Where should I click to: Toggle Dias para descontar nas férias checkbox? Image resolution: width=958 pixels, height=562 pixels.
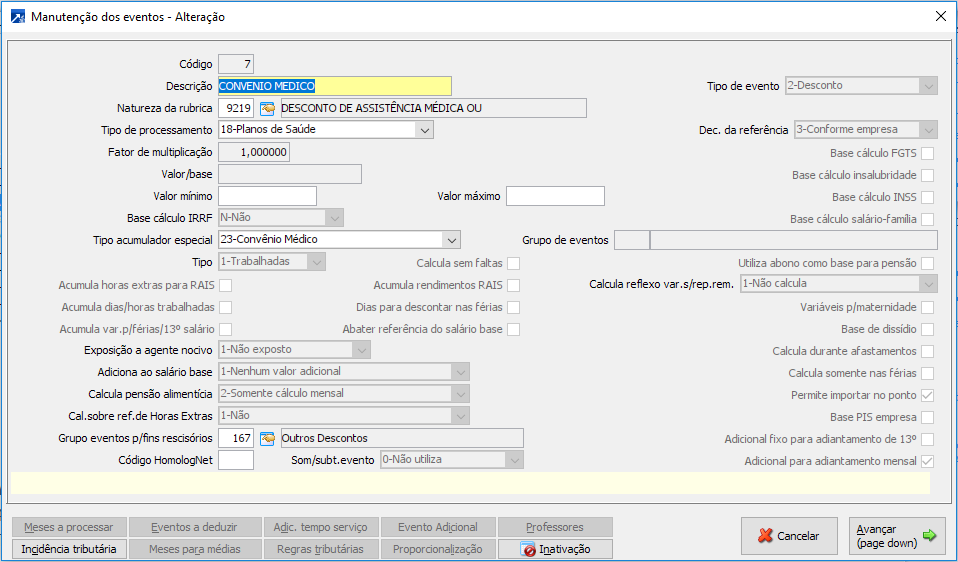(x=513, y=307)
